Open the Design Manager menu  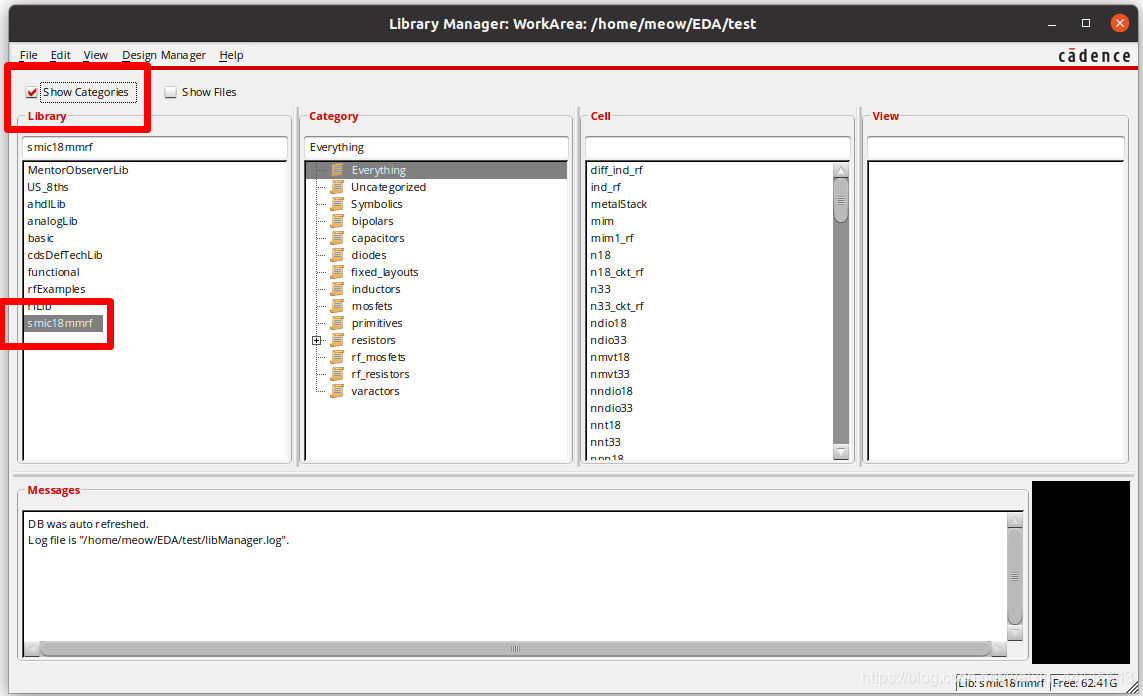[164, 55]
